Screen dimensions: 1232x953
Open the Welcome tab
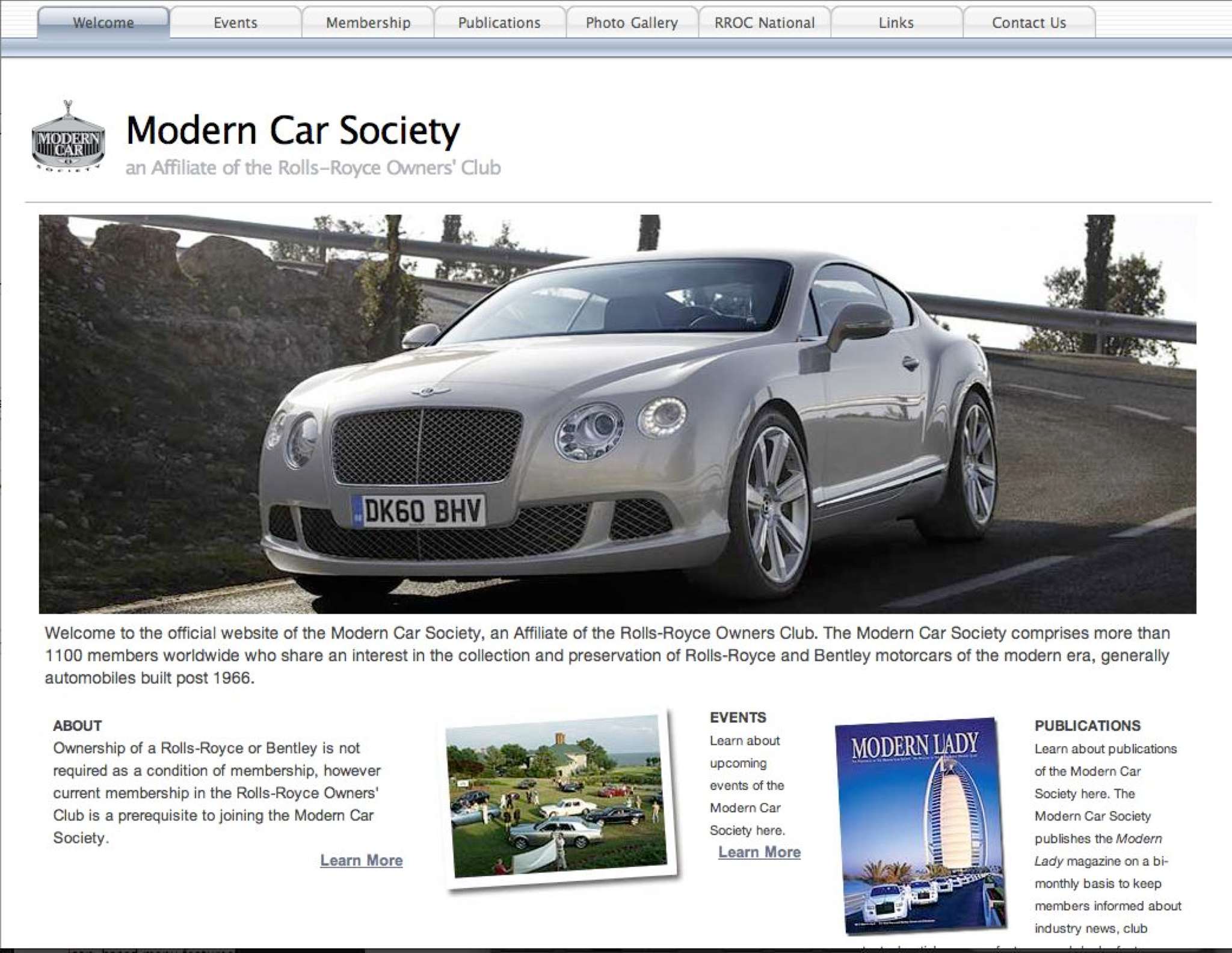103,23
